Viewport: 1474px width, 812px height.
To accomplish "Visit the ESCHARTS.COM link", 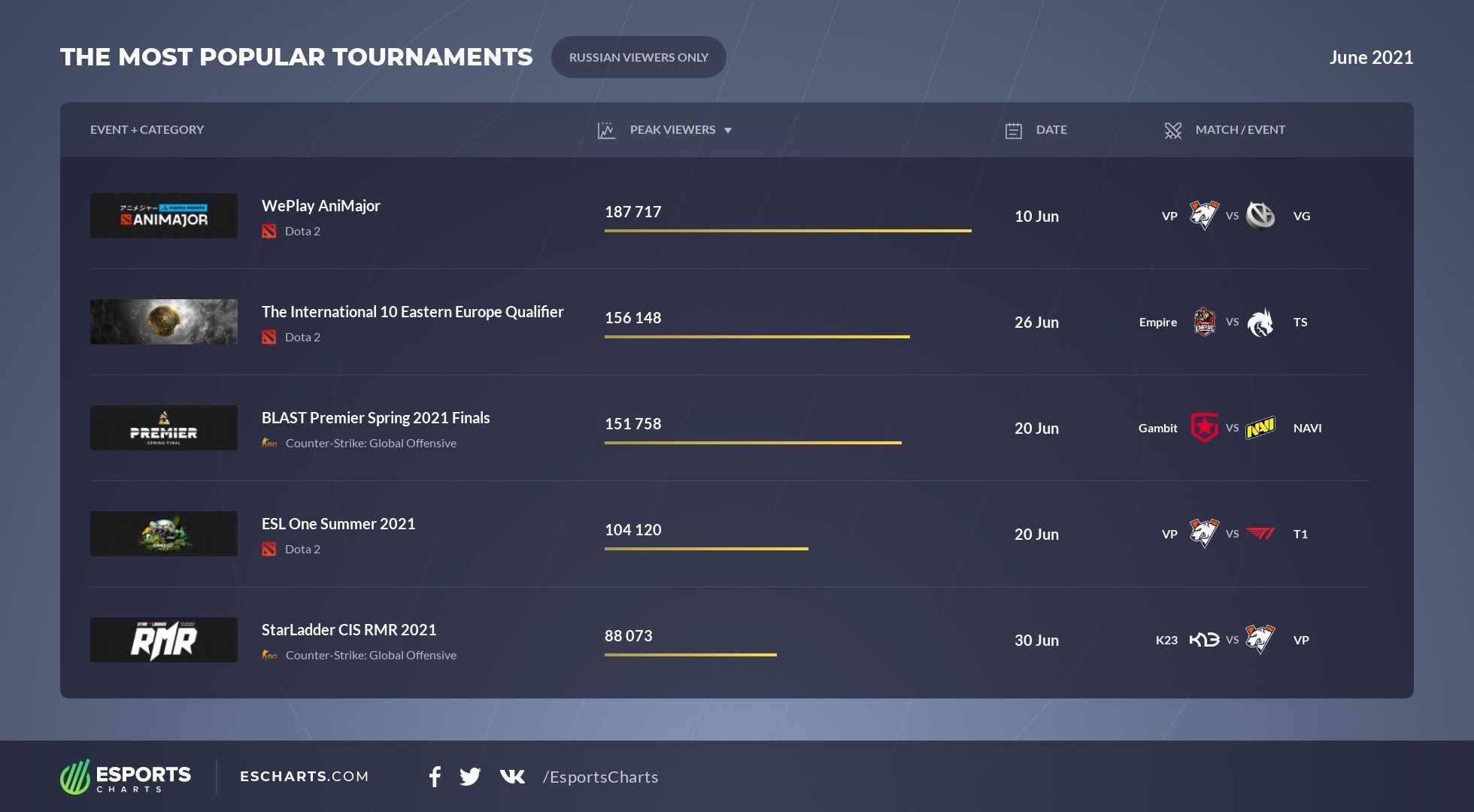I will 303,776.
